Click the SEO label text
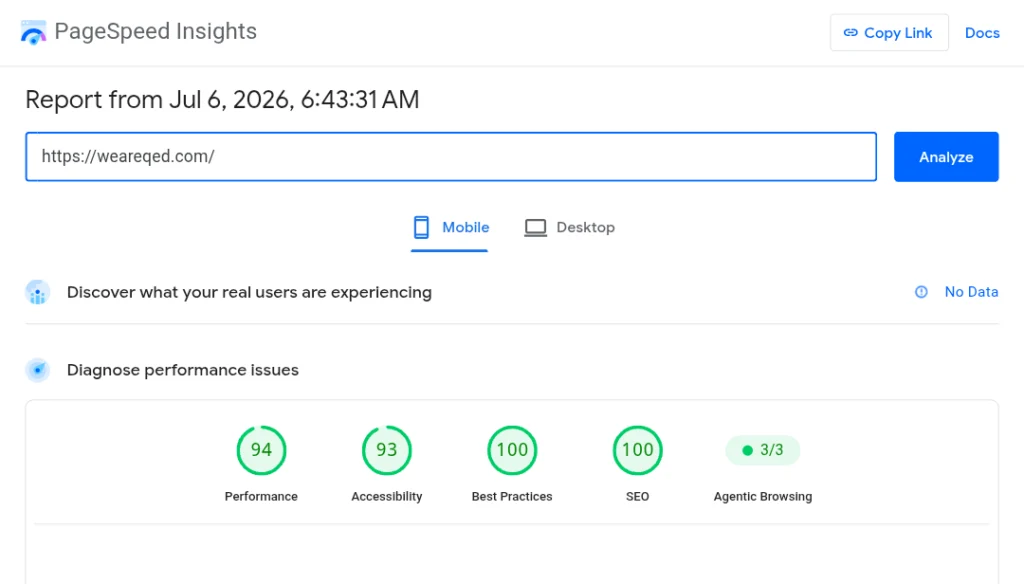This screenshot has width=1024, height=584. coord(637,496)
